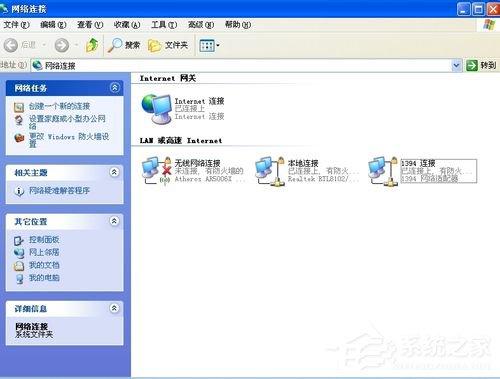Open the Forward button history dropdown arrow

tap(76, 44)
